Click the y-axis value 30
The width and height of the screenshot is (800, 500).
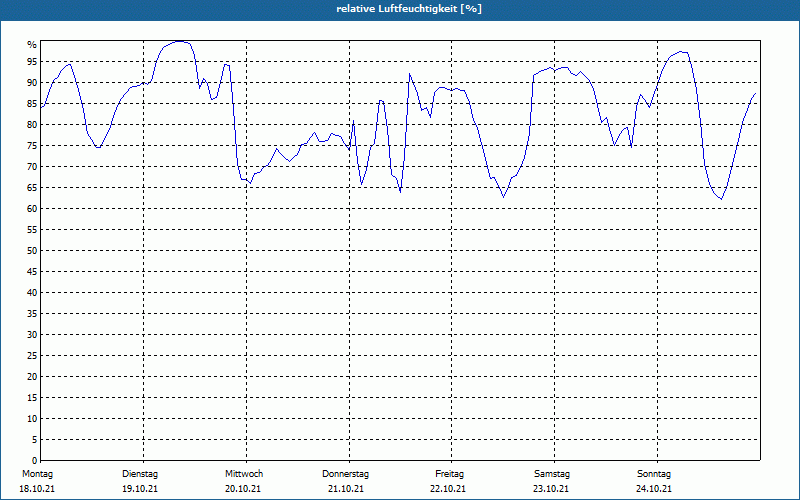[x=32, y=335]
